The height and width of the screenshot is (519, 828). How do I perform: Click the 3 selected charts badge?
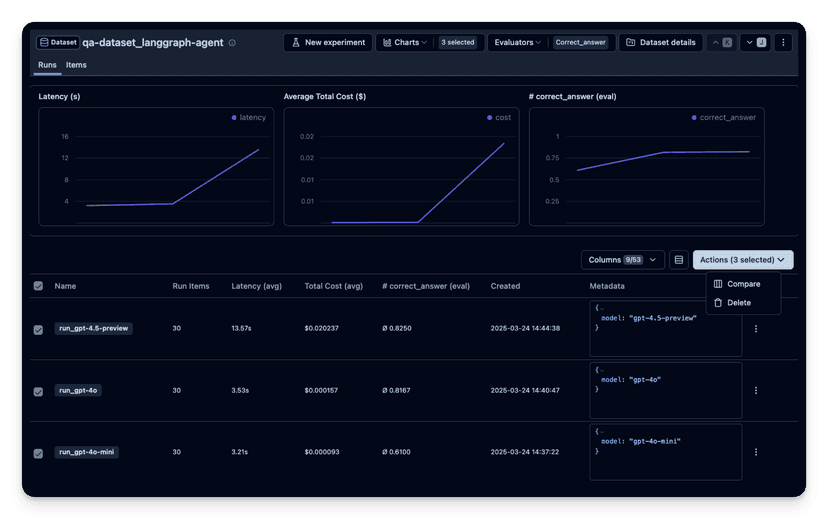457,42
